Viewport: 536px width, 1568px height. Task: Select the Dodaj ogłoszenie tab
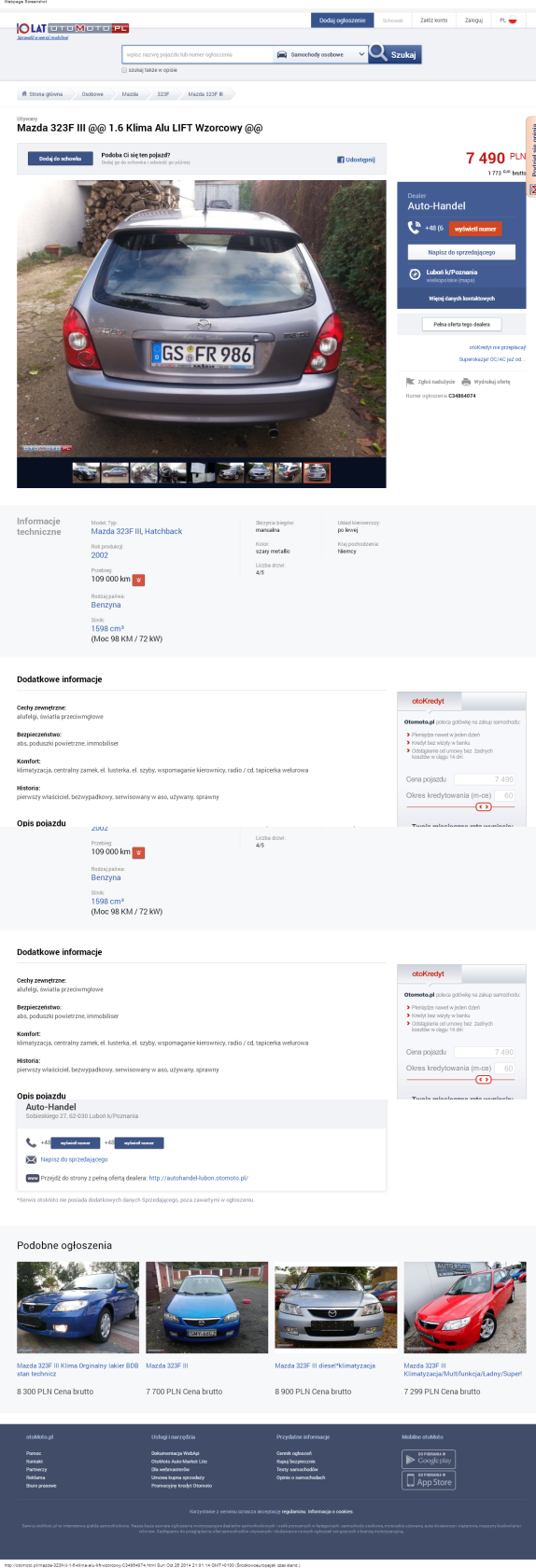click(x=343, y=20)
